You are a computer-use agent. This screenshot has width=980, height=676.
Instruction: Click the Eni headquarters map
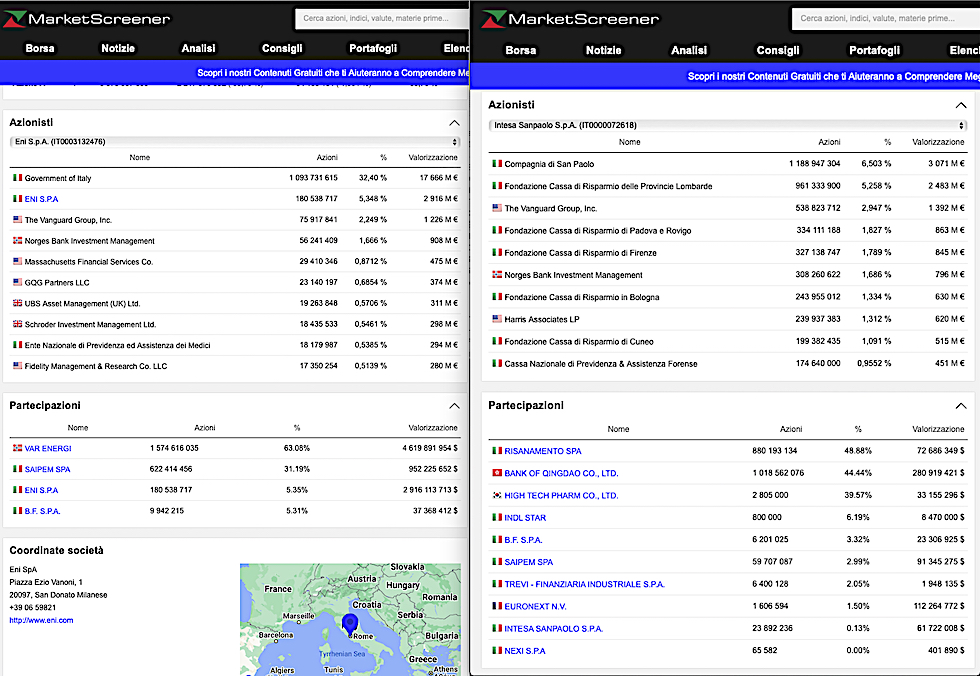click(x=351, y=620)
